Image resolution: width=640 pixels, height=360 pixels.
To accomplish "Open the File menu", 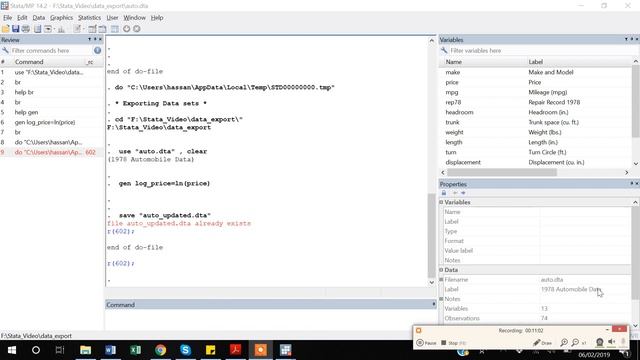I will pos(7,18).
